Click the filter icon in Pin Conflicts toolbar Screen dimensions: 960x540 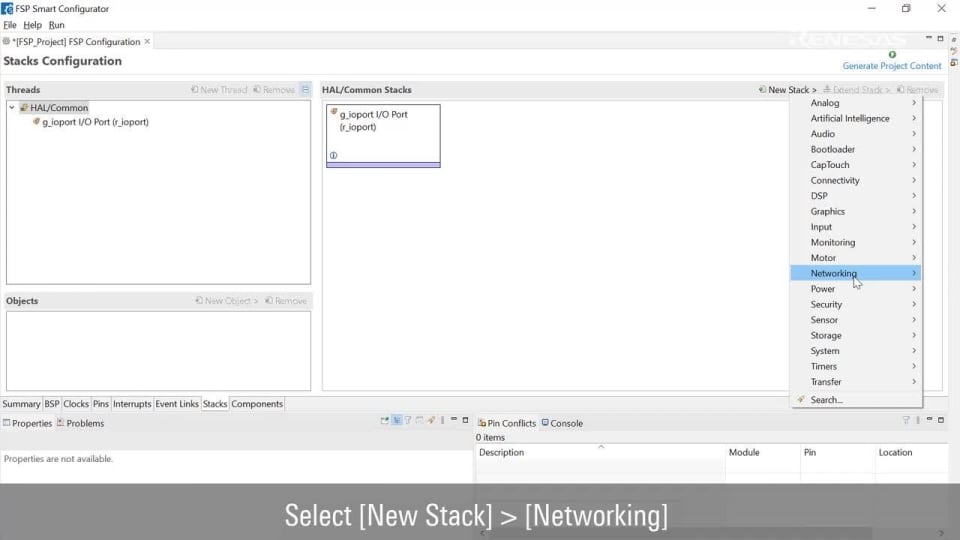[x=906, y=420]
